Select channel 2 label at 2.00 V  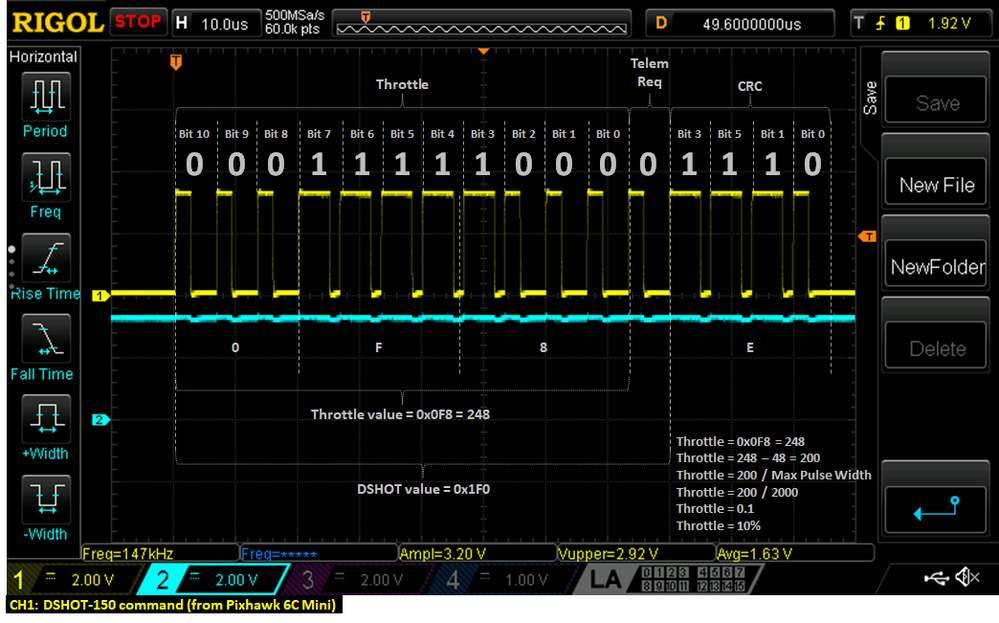pos(213,580)
